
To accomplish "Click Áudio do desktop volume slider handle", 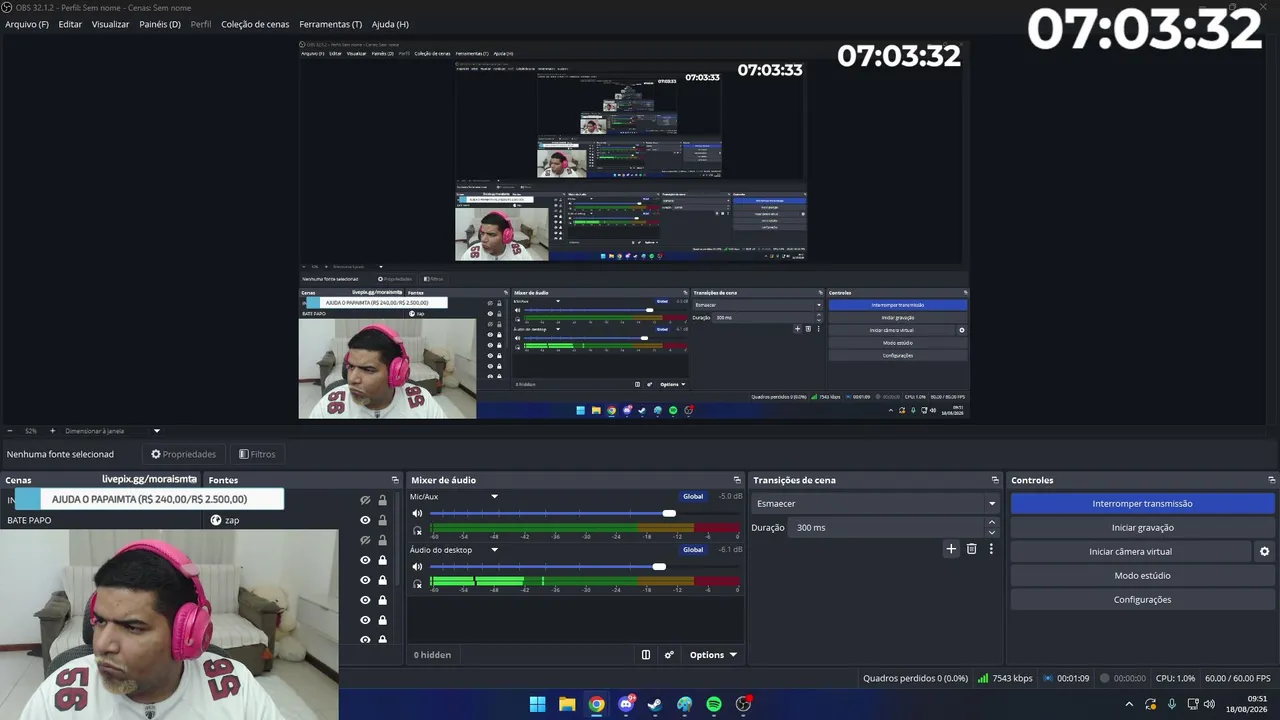I will (659, 567).
